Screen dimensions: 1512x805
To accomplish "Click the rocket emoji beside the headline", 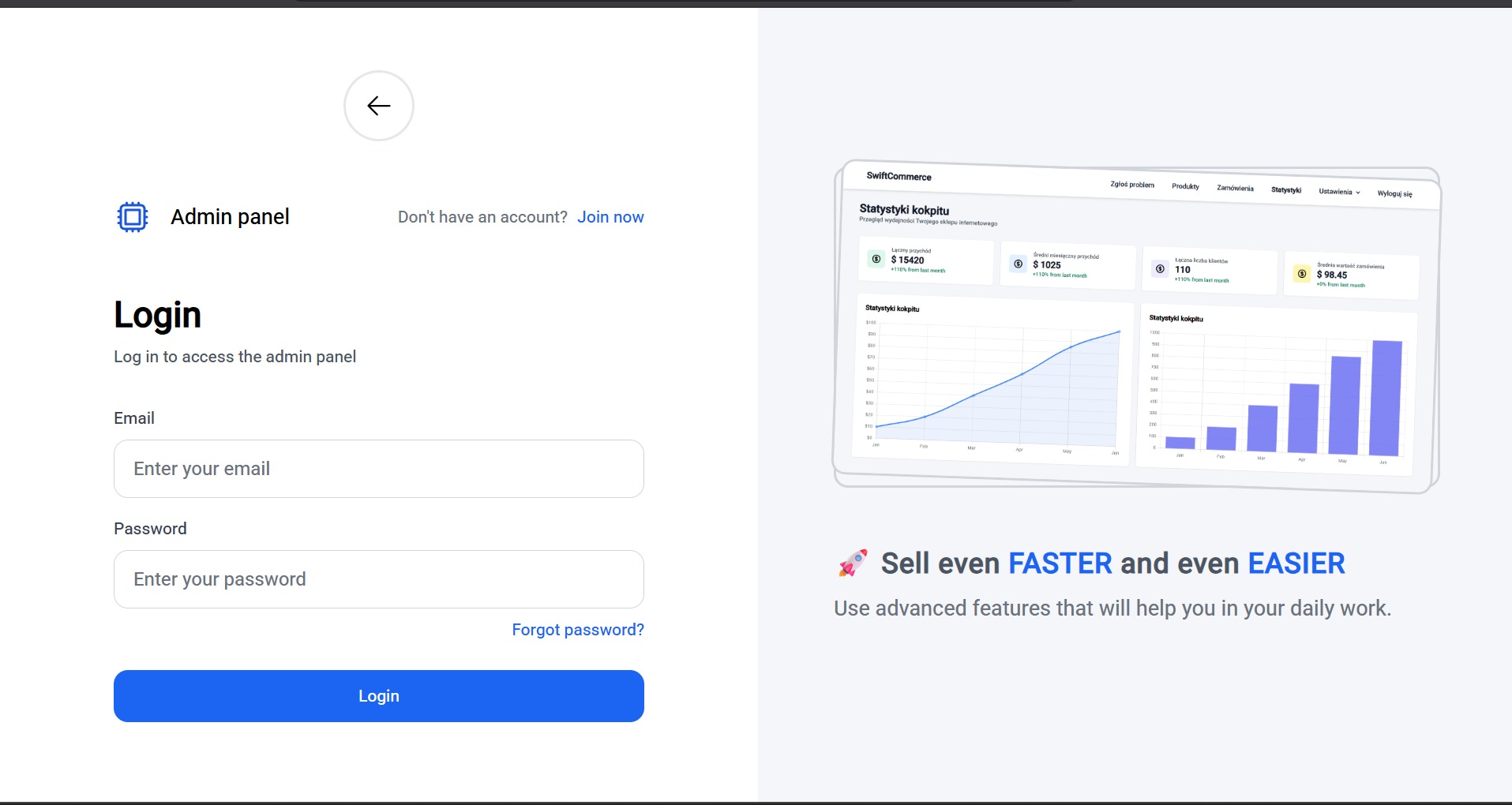I will [x=853, y=563].
